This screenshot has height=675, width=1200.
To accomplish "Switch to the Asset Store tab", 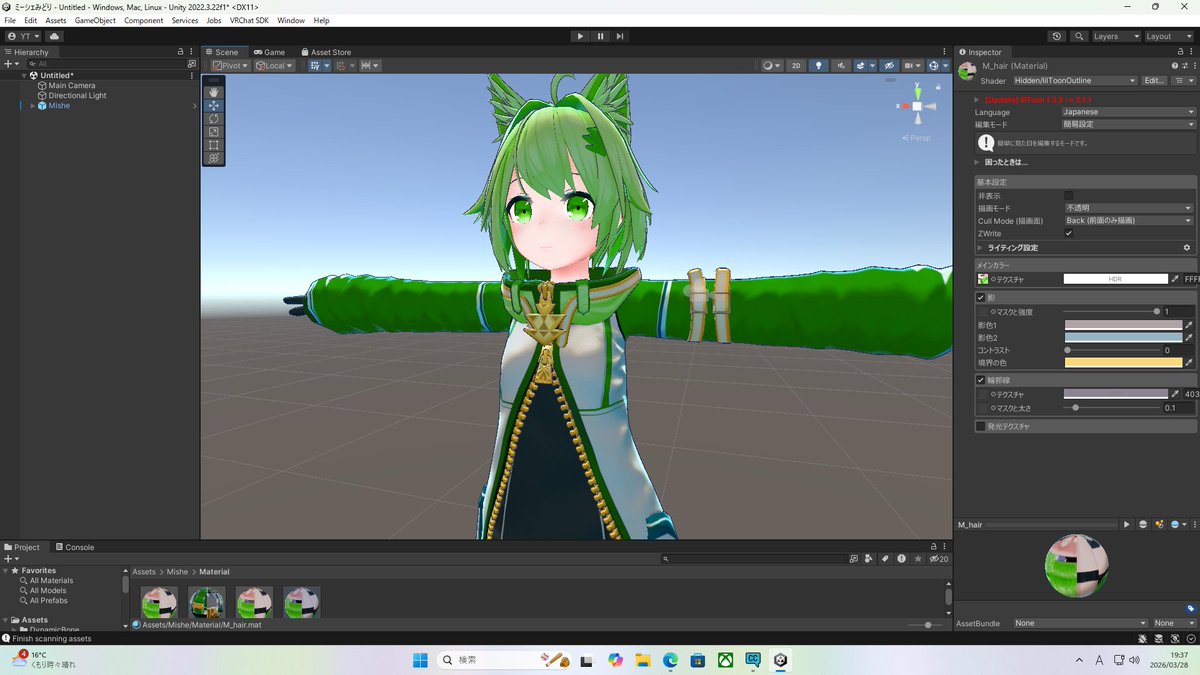I will tap(326, 52).
